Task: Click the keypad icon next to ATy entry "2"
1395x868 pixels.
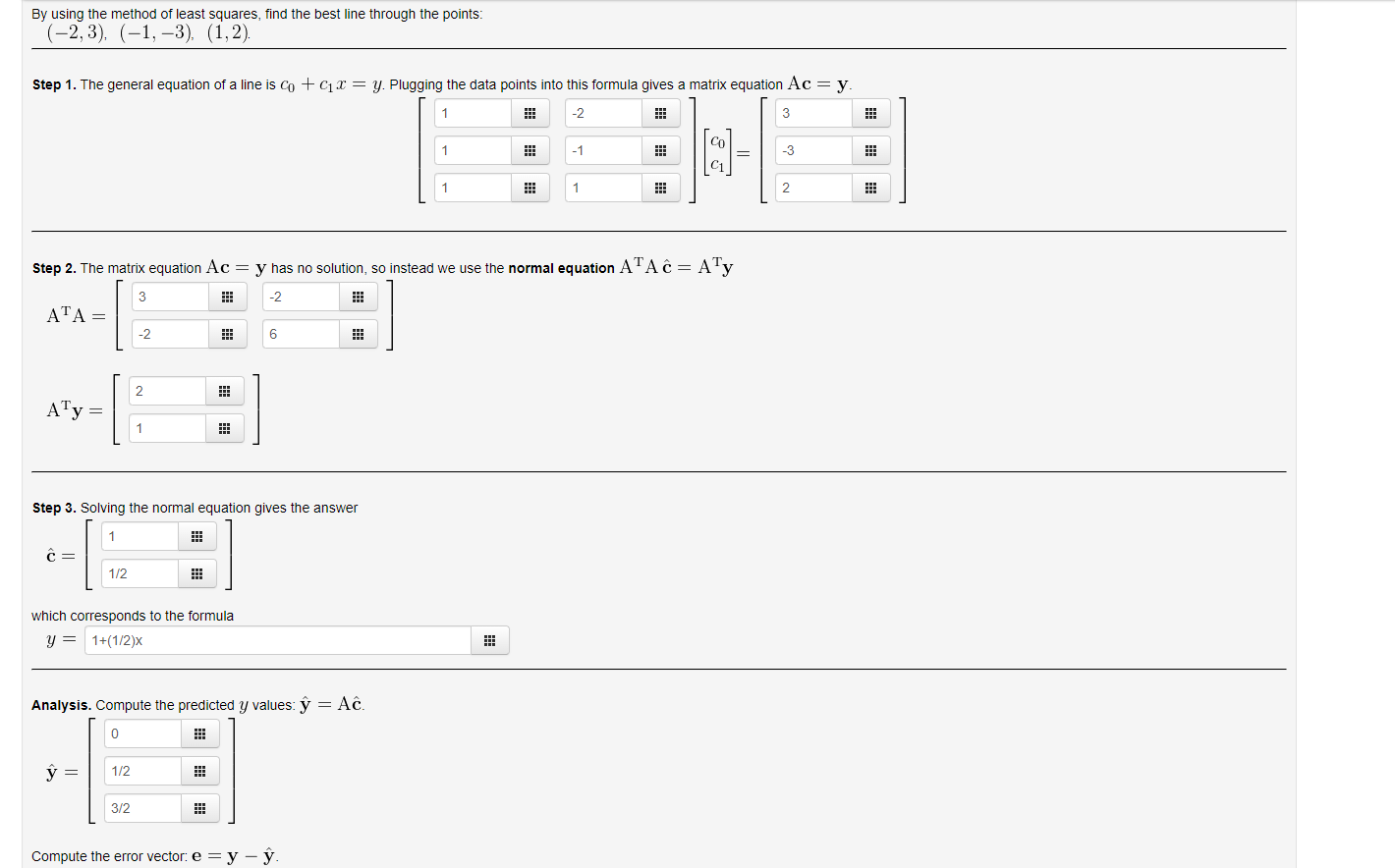Action: point(225,390)
